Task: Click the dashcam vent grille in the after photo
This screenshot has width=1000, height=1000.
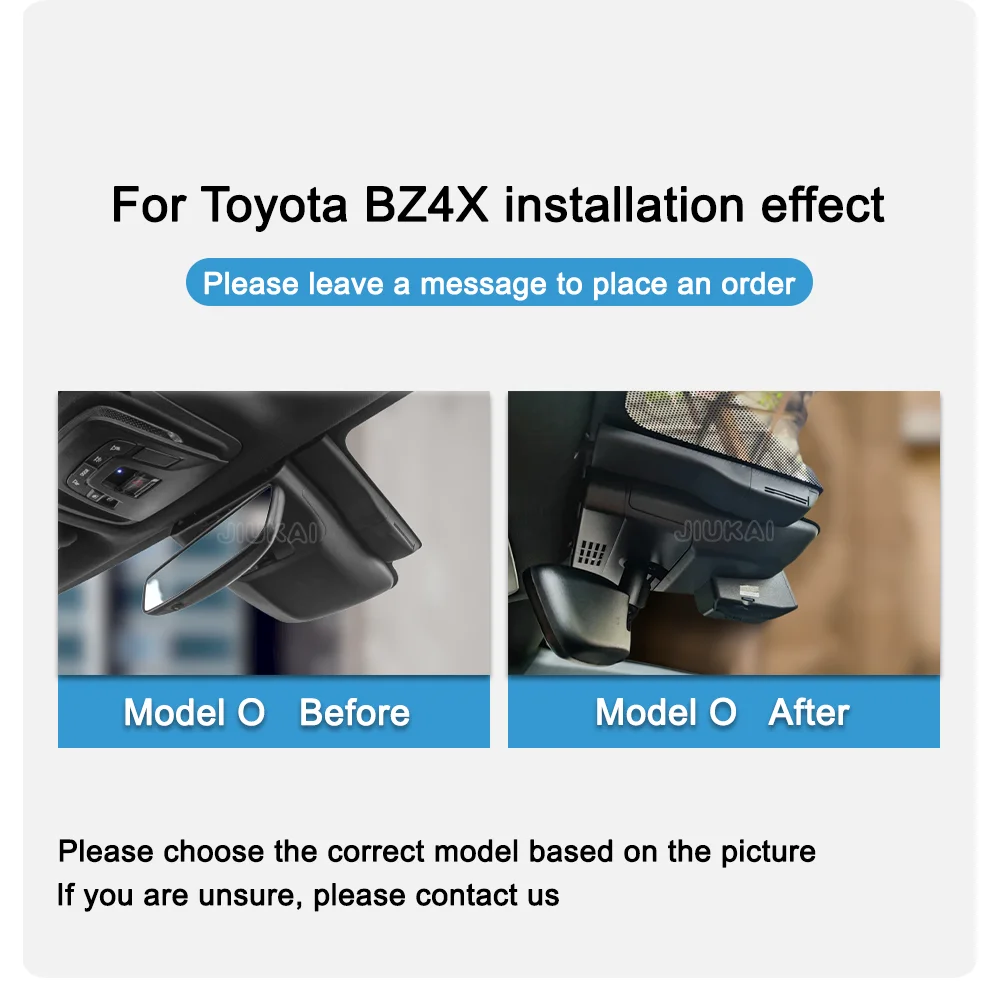Action: tap(591, 554)
